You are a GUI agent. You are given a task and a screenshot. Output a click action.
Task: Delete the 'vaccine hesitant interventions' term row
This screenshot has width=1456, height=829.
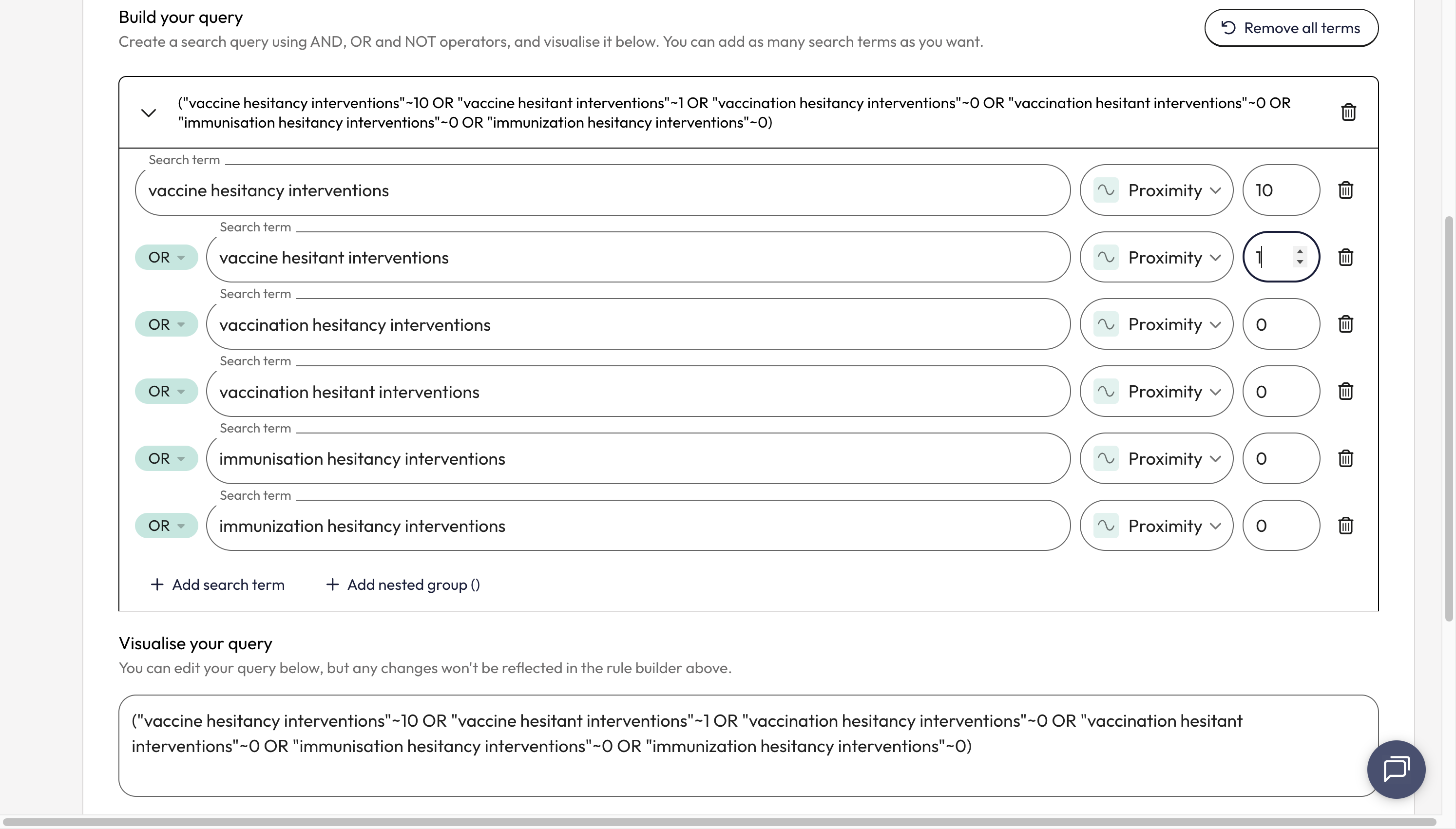(1345, 257)
